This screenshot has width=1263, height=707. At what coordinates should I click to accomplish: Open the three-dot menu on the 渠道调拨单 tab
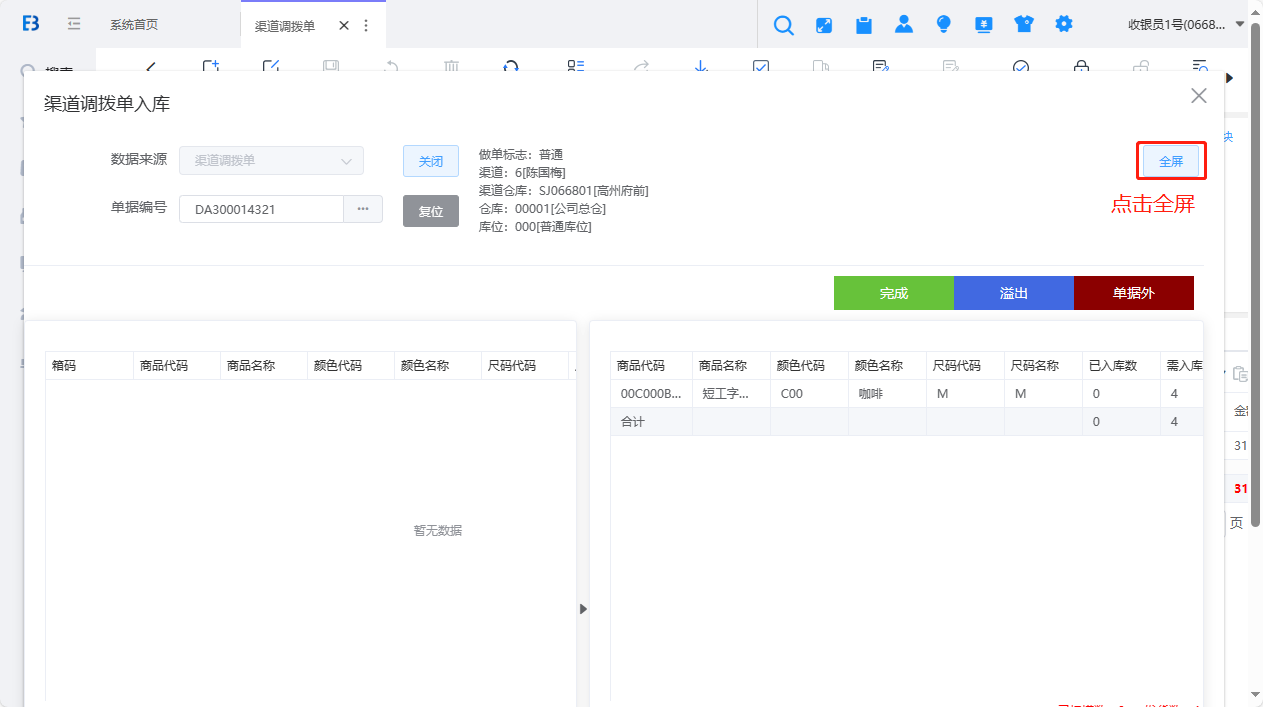click(x=365, y=25)
